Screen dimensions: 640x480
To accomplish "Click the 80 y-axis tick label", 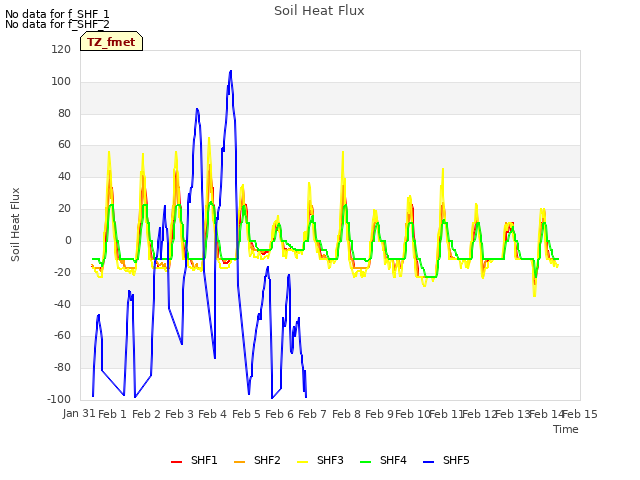I will click(64, 113).
